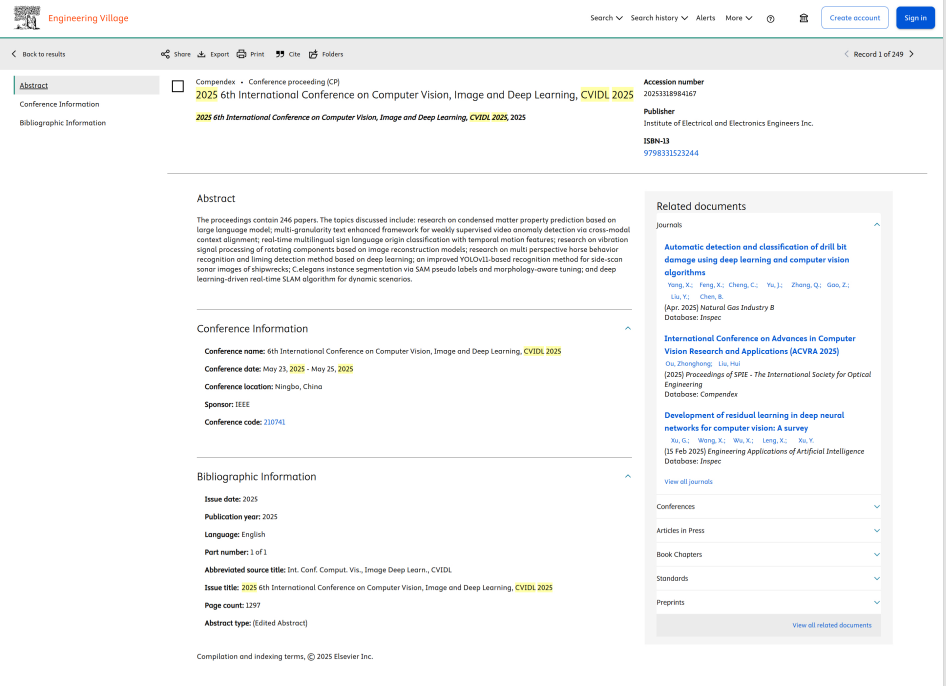
Task: Expand the Conferences related documents section
Action: pyautogui.click(x=768, y=507)
